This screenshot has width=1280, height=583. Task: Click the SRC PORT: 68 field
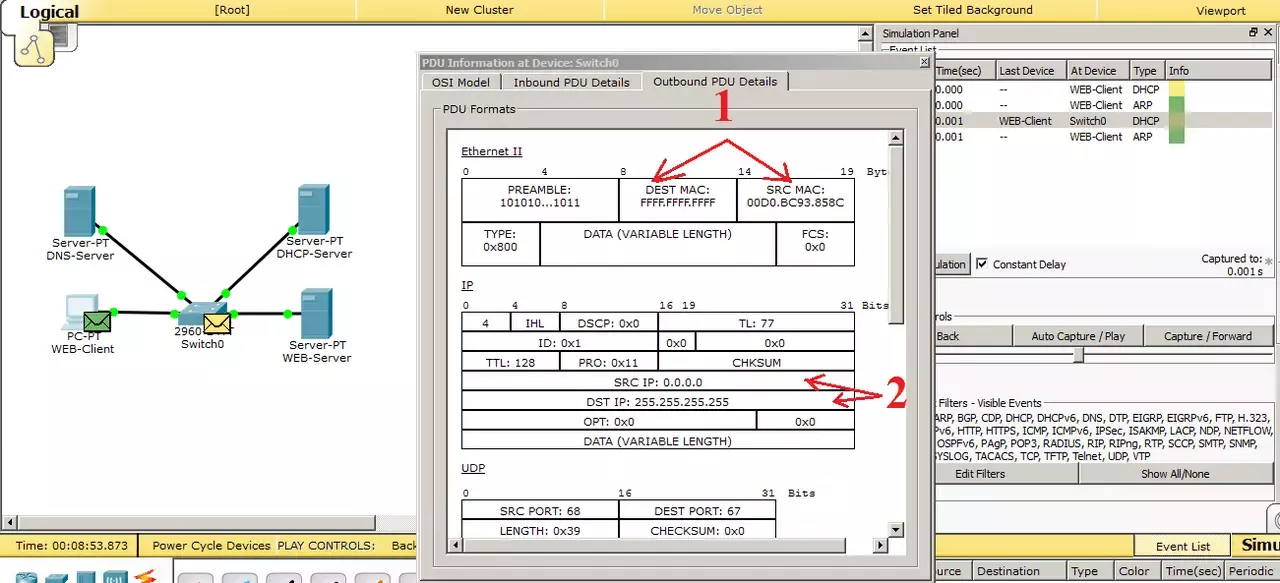(540, 511)
